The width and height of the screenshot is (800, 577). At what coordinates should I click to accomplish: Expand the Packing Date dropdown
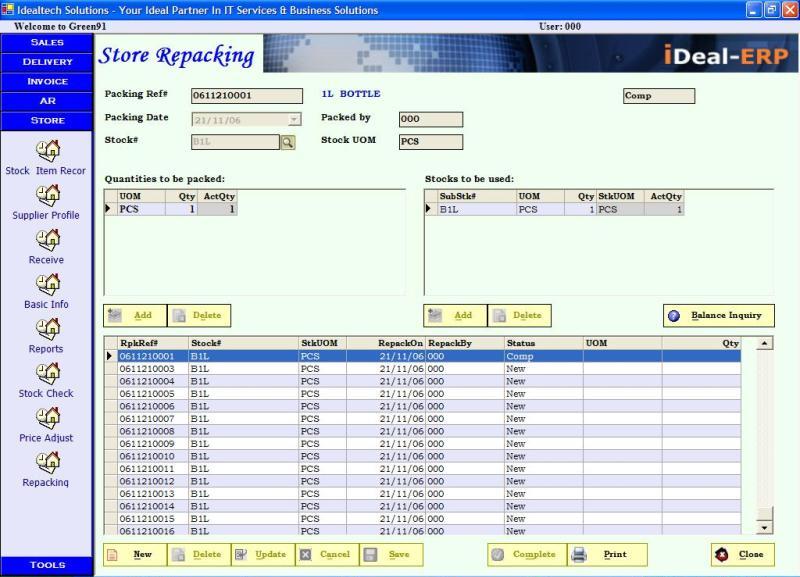pos(293,119)
